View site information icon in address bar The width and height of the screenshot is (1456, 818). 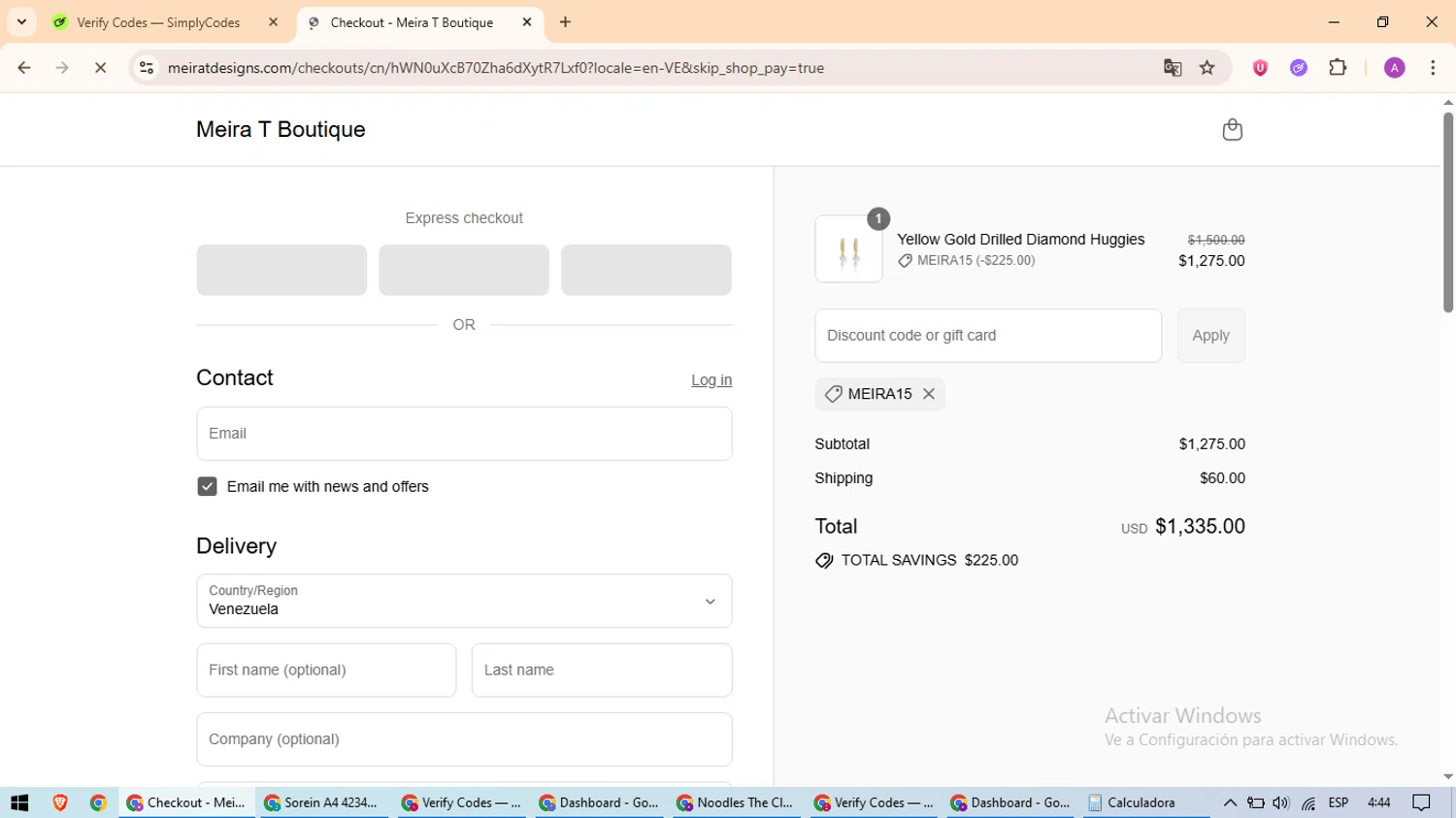pyautogui.click(x=147, y=68)
